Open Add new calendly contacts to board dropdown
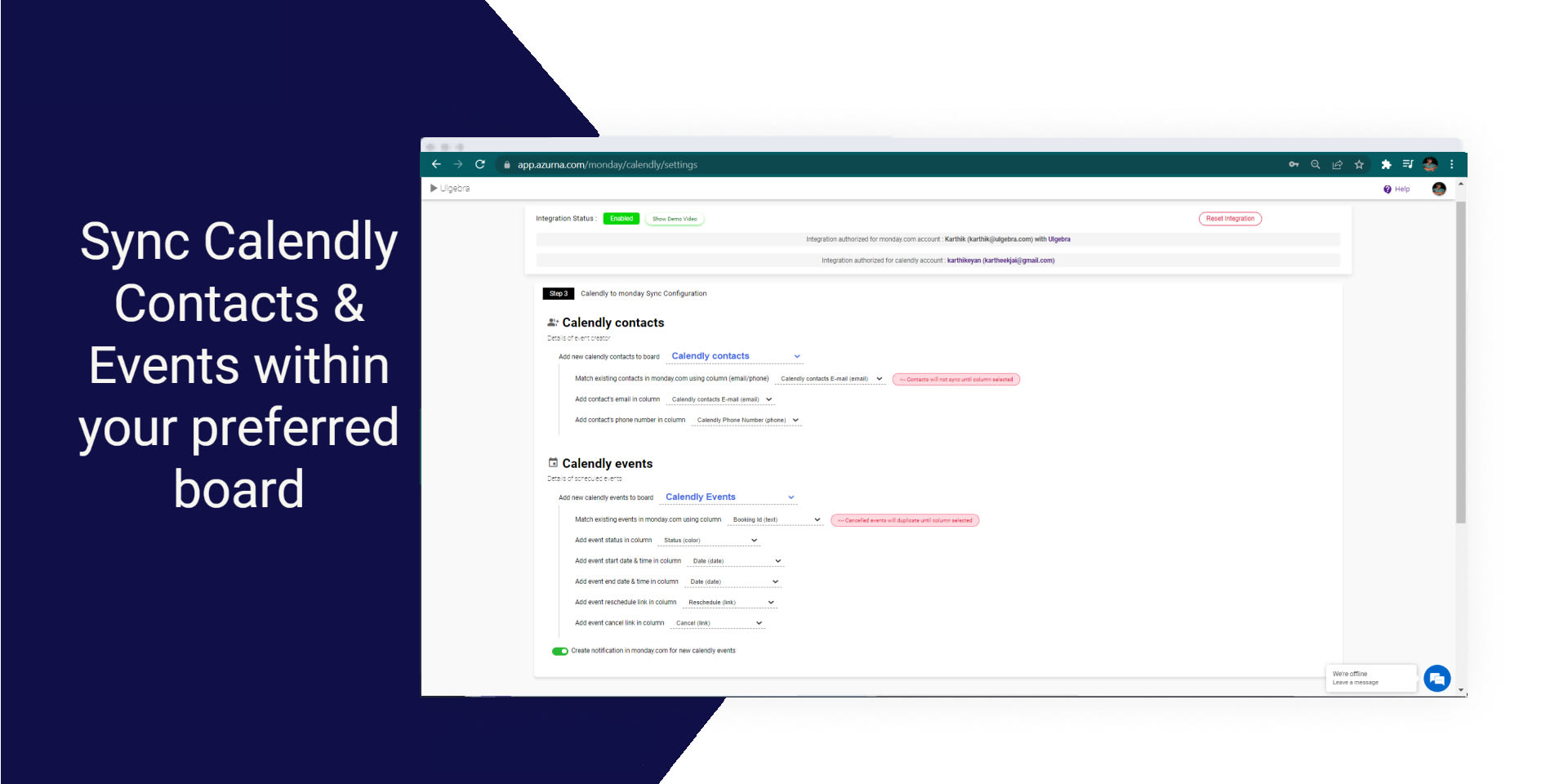This screenshot has width=1568, height=784. tap(735, 357)
